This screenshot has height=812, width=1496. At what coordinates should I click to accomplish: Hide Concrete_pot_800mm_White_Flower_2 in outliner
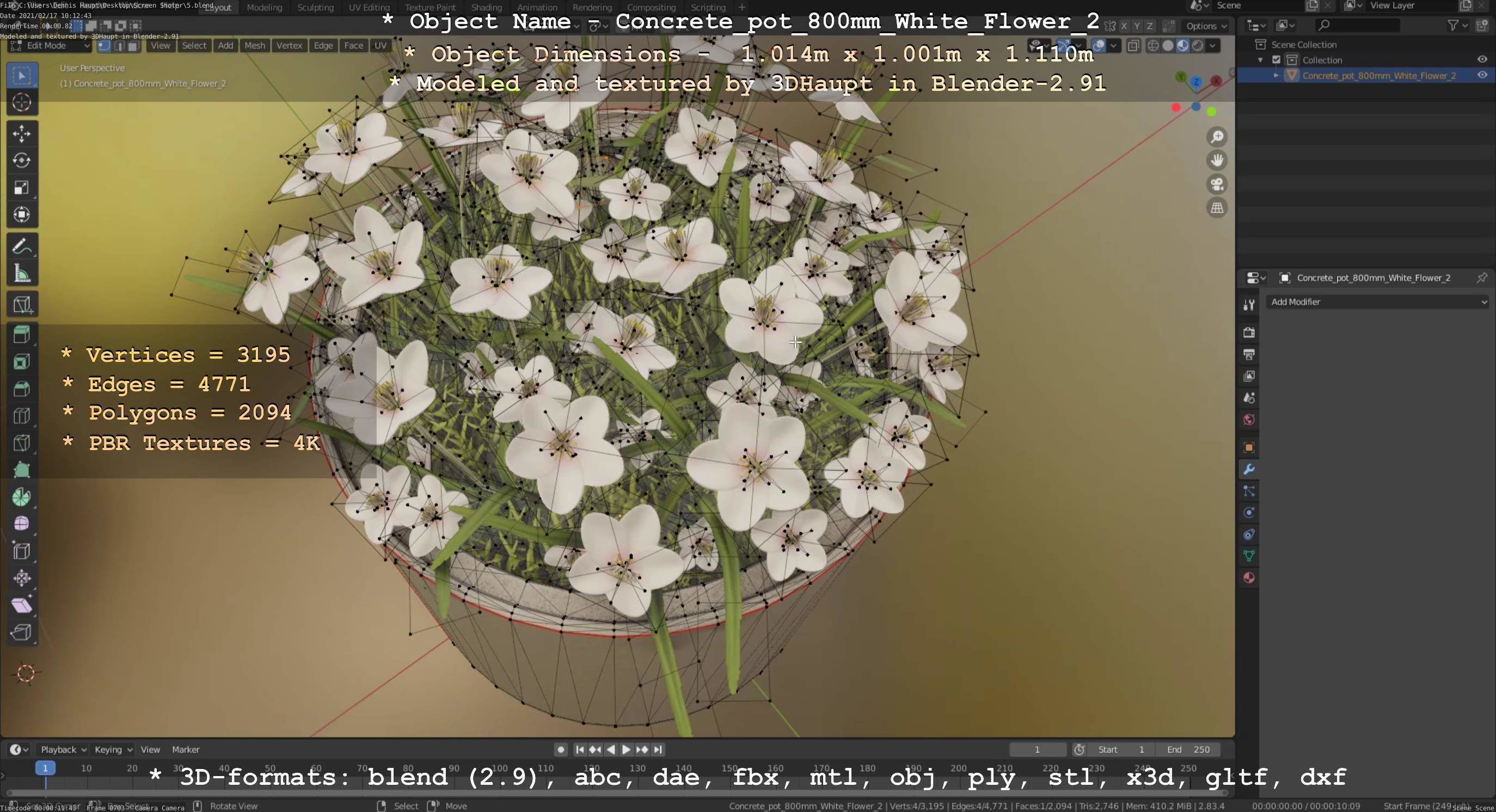coord(1482,75)
